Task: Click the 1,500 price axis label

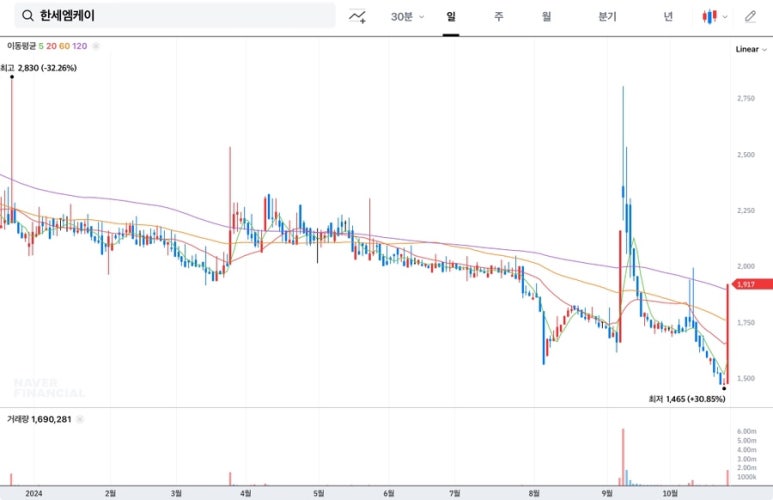Action: pyautogui.click(x=746, y=378)
